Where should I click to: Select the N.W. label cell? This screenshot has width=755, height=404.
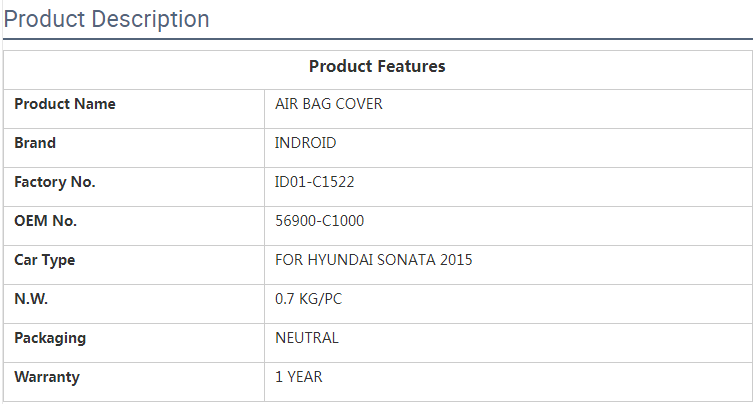[31, 299]
